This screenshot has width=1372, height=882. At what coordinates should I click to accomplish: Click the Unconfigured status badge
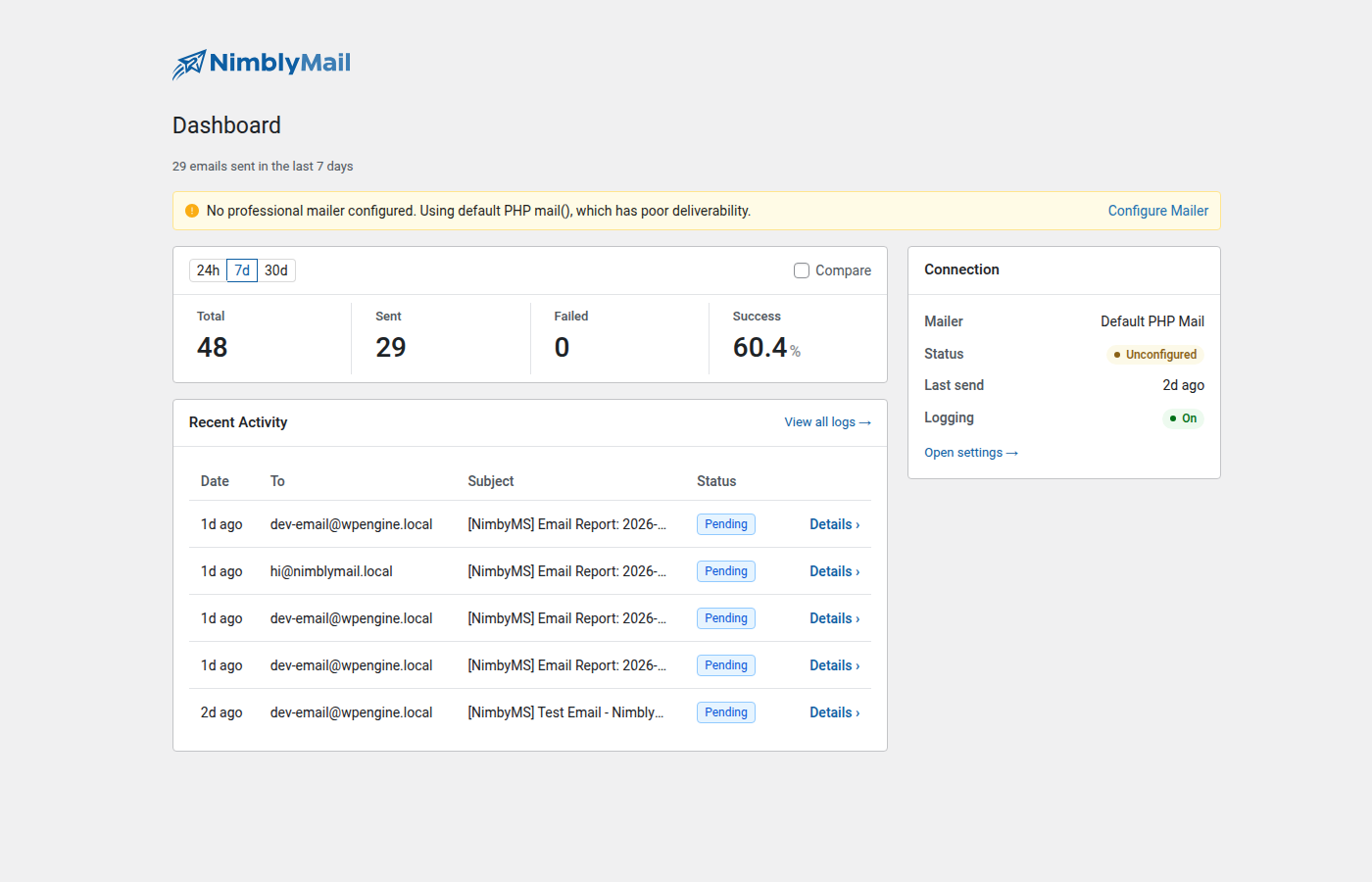pyautogui.click(x=1155, y=355)
